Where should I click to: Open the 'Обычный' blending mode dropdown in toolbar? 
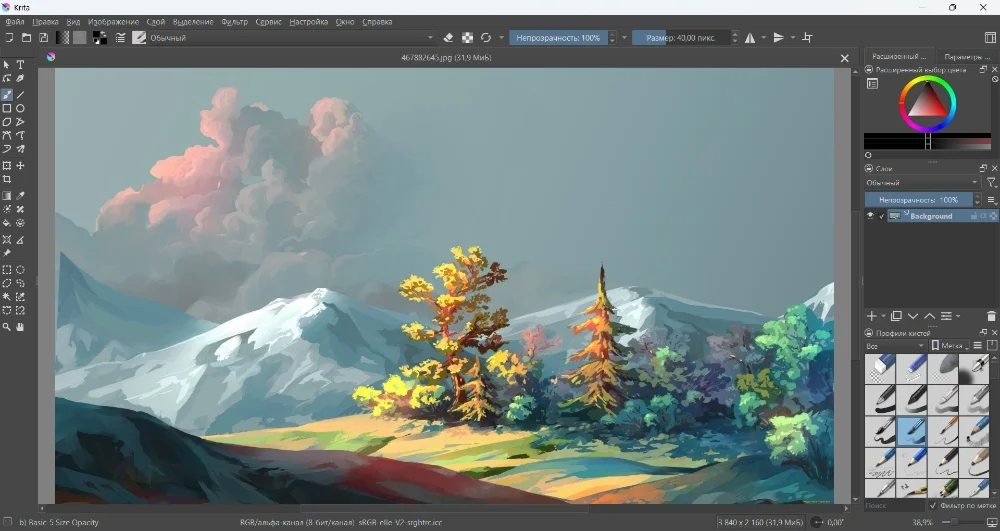291,38
